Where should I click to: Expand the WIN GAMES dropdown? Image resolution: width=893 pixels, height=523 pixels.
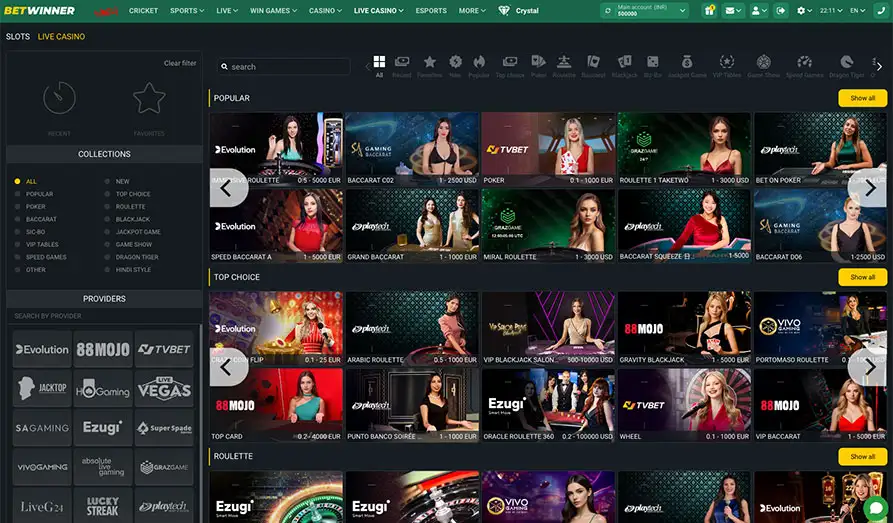click(x=273, y=10)
